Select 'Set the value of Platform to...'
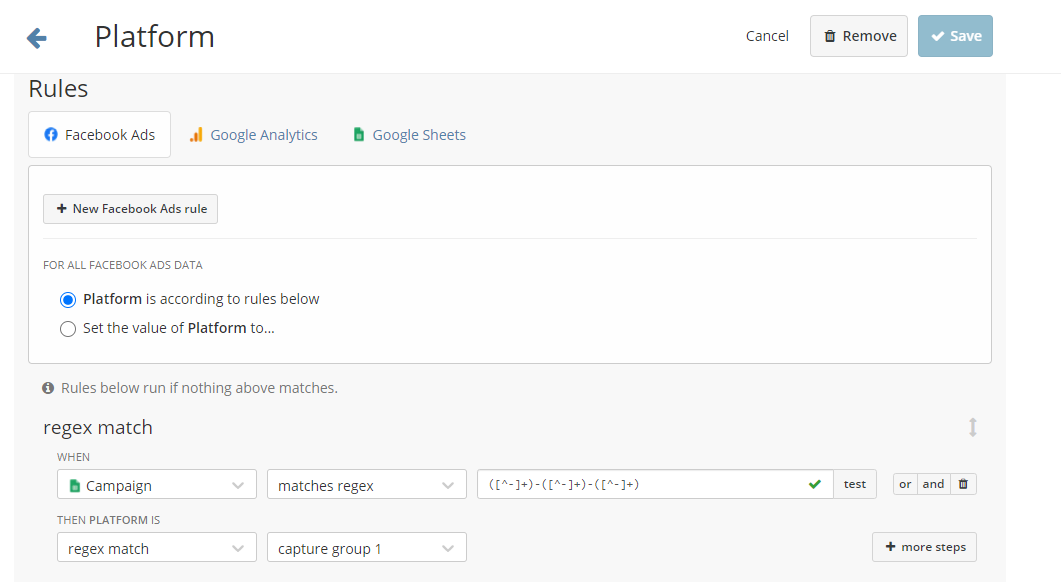Image resolution: width=1061 pixels, height=582 pixels. [67, 328]
